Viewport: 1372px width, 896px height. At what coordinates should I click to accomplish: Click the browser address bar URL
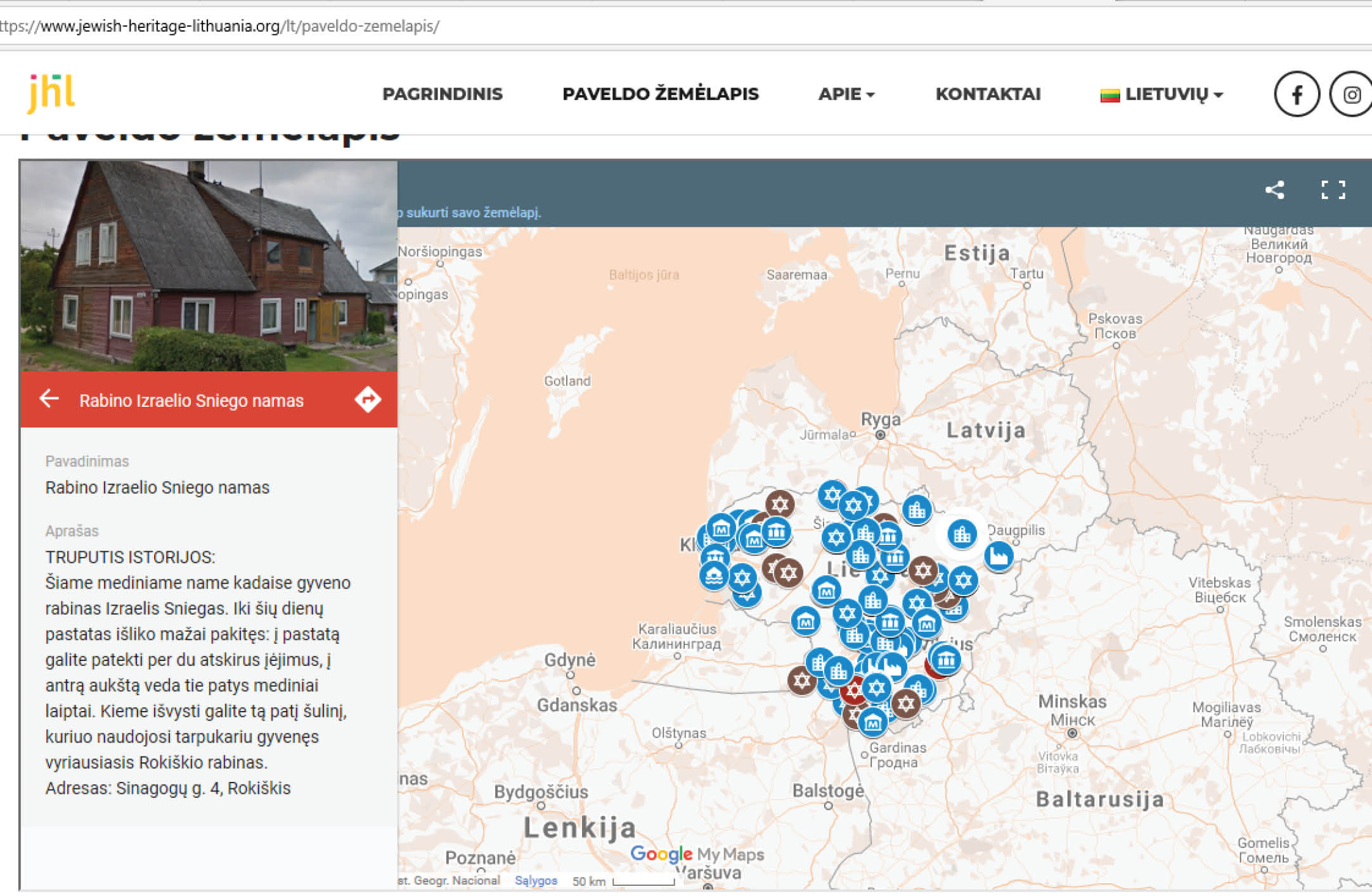[219, 26]
